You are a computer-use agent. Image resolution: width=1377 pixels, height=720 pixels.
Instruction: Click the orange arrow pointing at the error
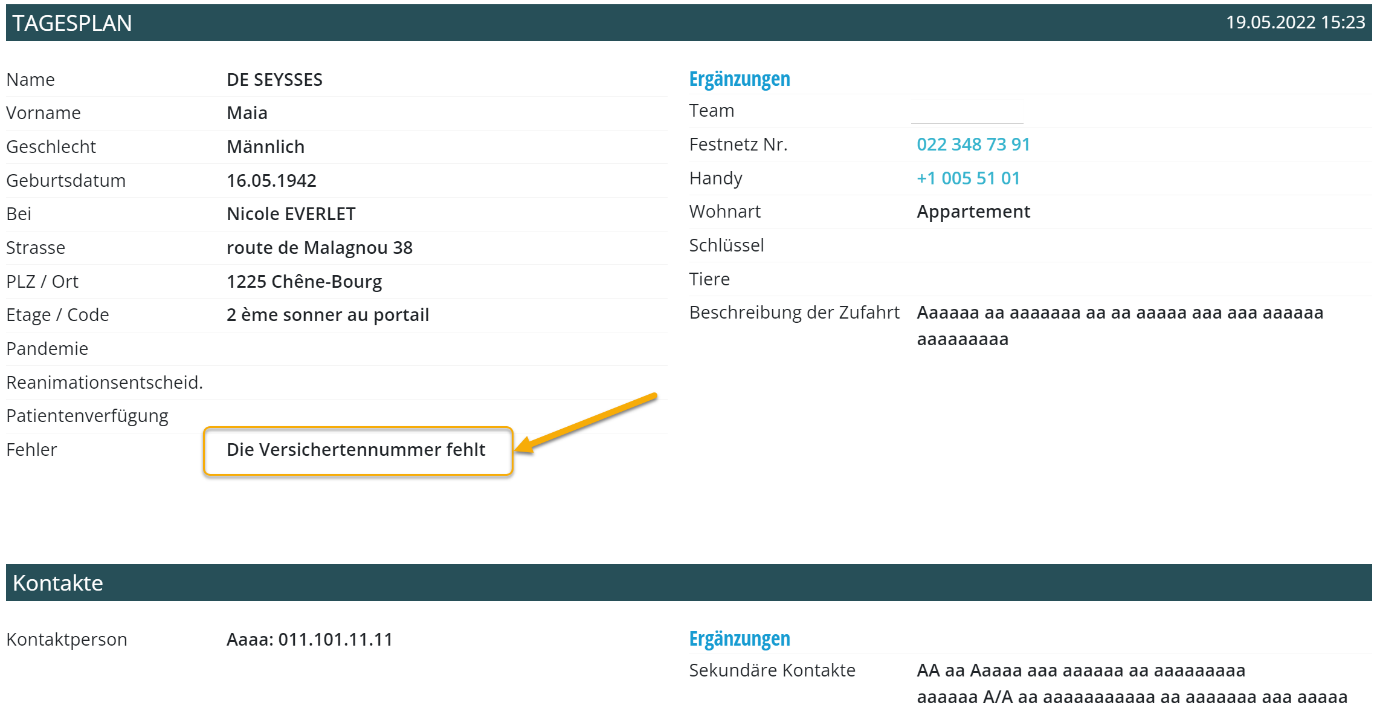588,423
